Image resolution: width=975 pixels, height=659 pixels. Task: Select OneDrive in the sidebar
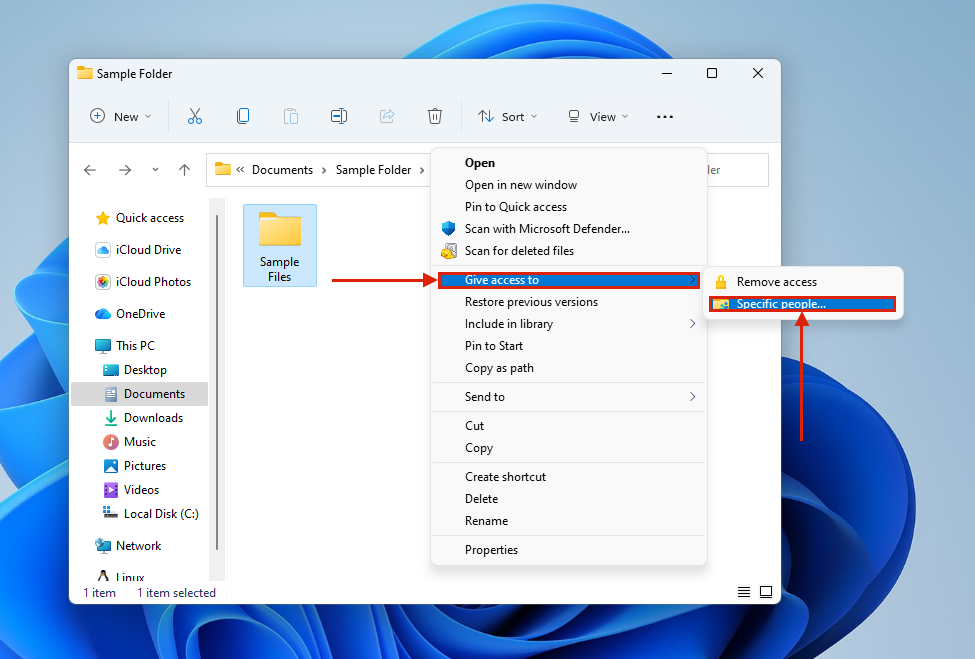point(140,314)
